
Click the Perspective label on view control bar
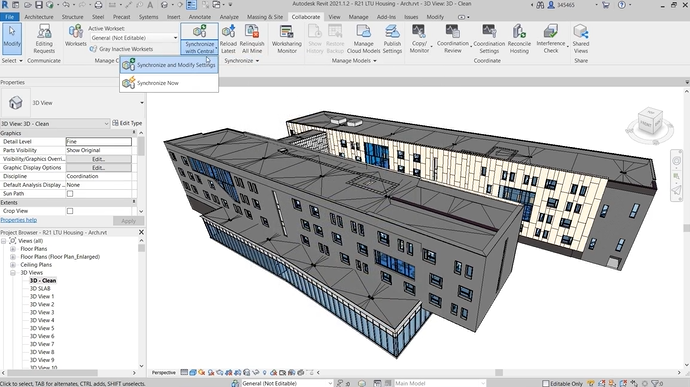pyautogui.click(x=164, y=372)
